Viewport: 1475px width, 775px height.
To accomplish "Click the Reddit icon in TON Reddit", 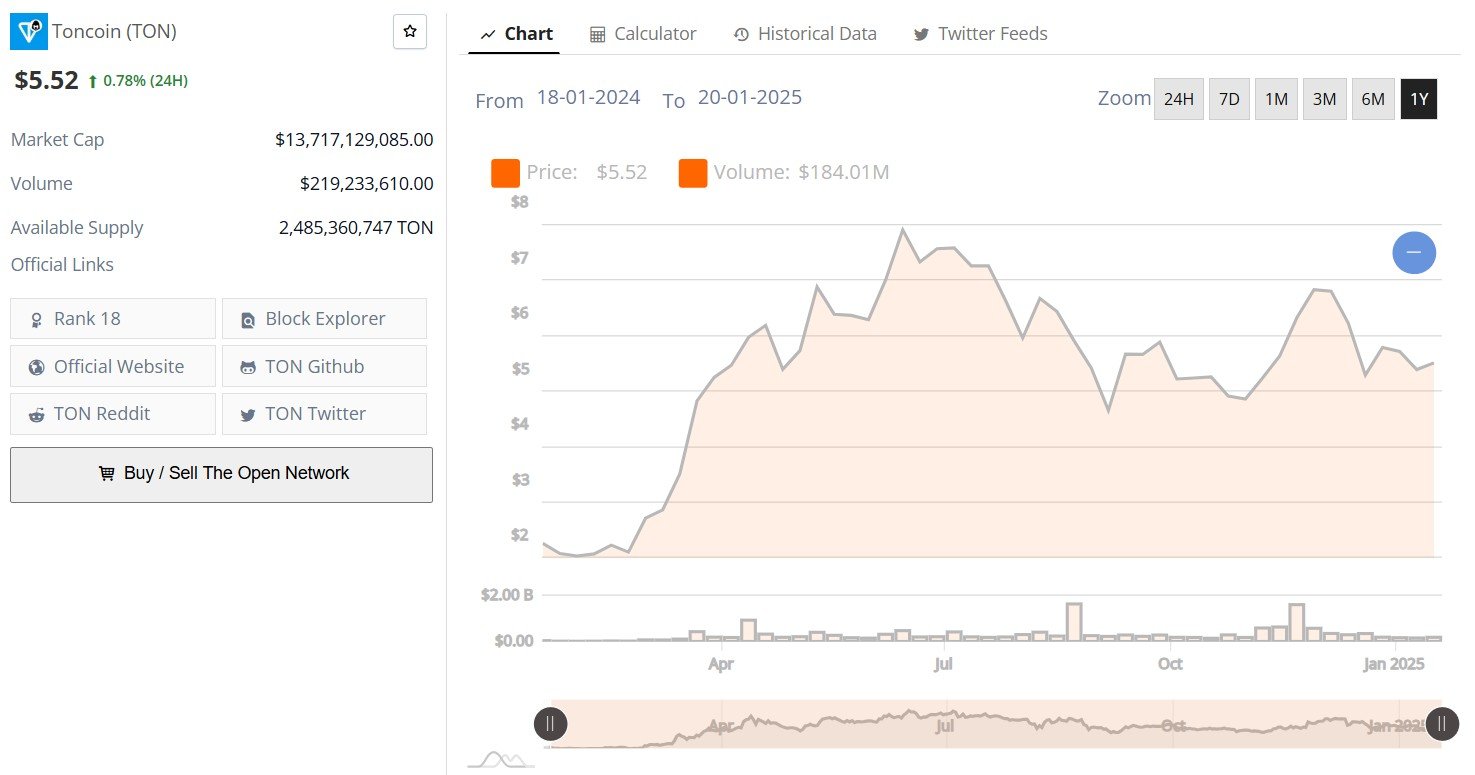I will (x=37, y=415).
